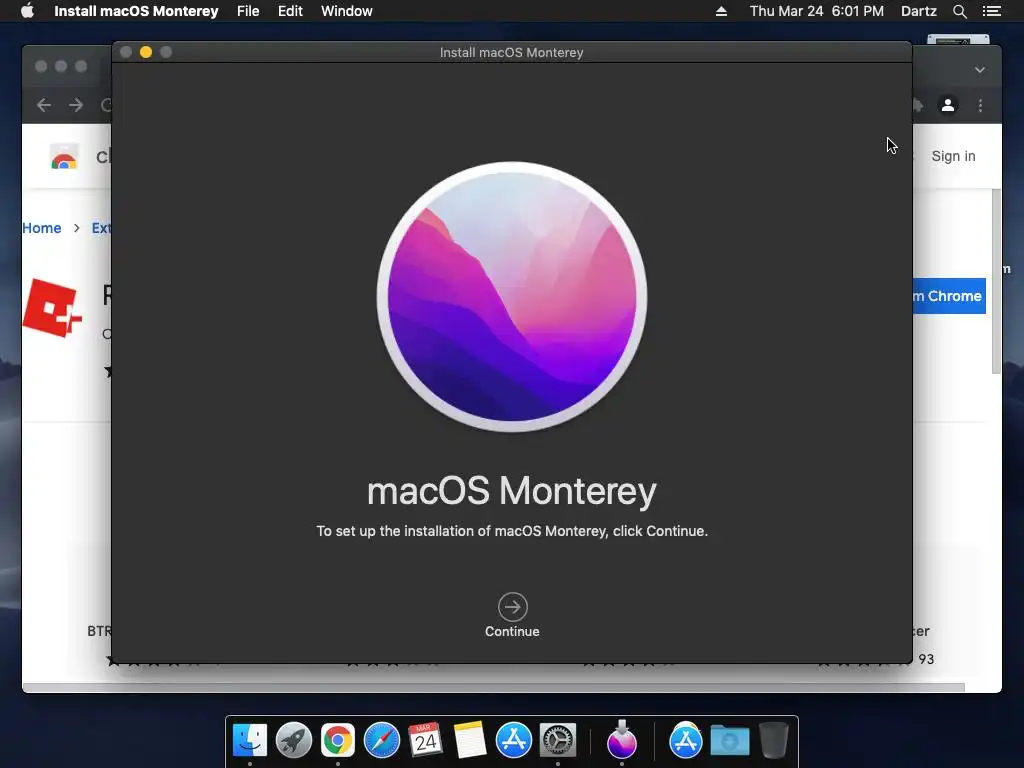The image size is (1024, 768).
Task: Open Google Chrome from the Dock
Action: click(x=338, y=740)
